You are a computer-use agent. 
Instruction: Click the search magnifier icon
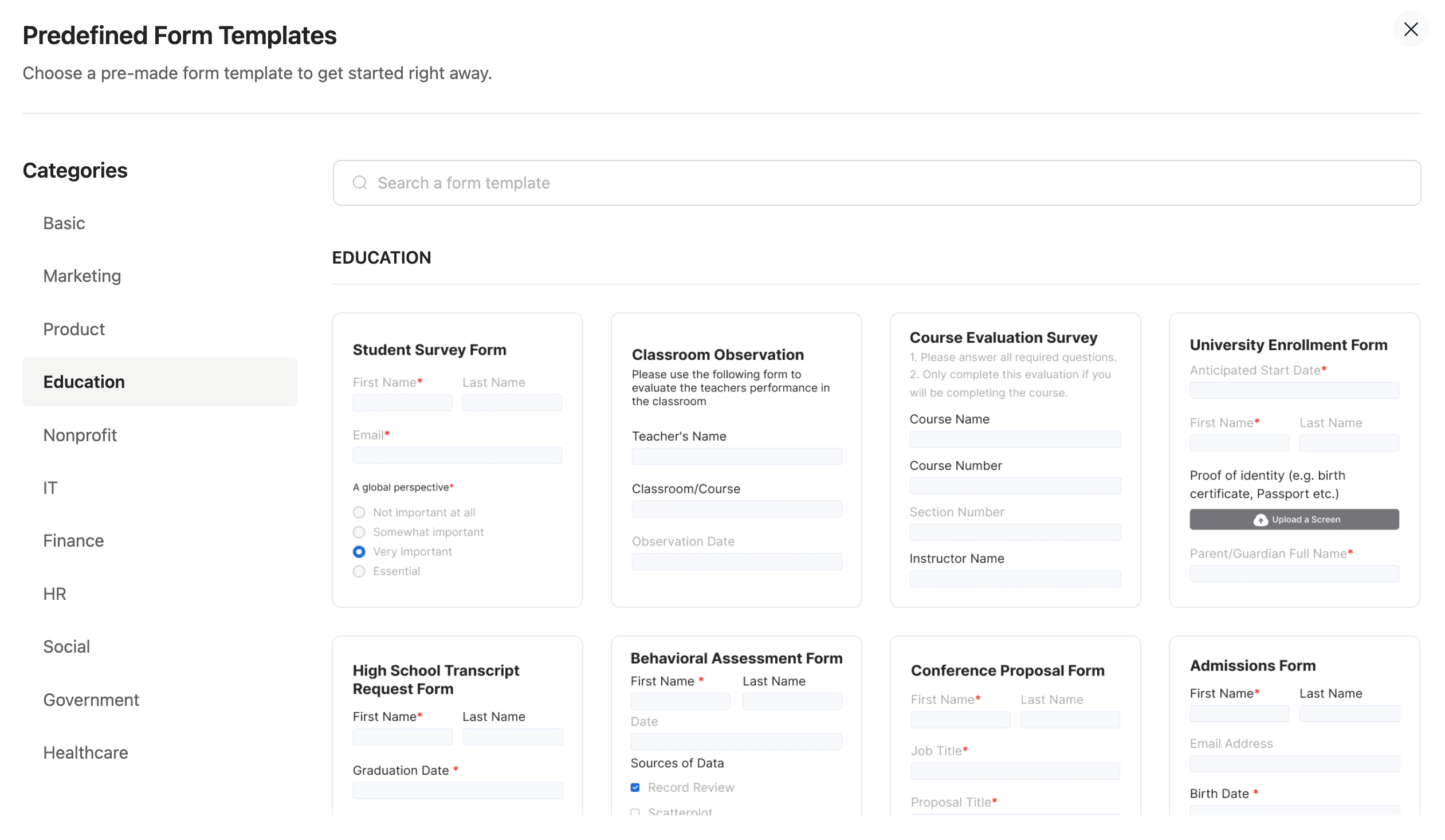(360, 182)
